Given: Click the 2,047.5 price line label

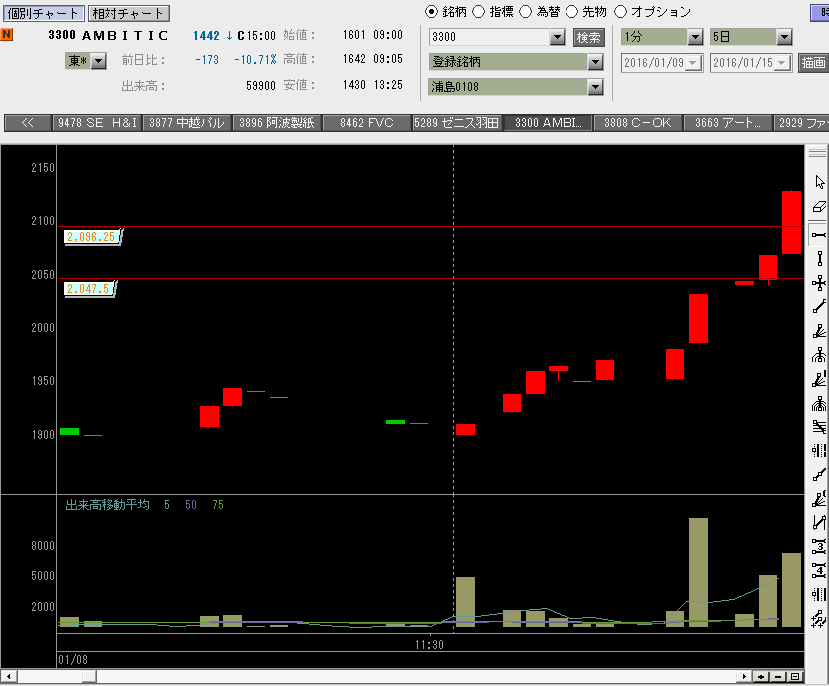Looking at the screenshot, I should pyautogui.click(x=89, y=289).
